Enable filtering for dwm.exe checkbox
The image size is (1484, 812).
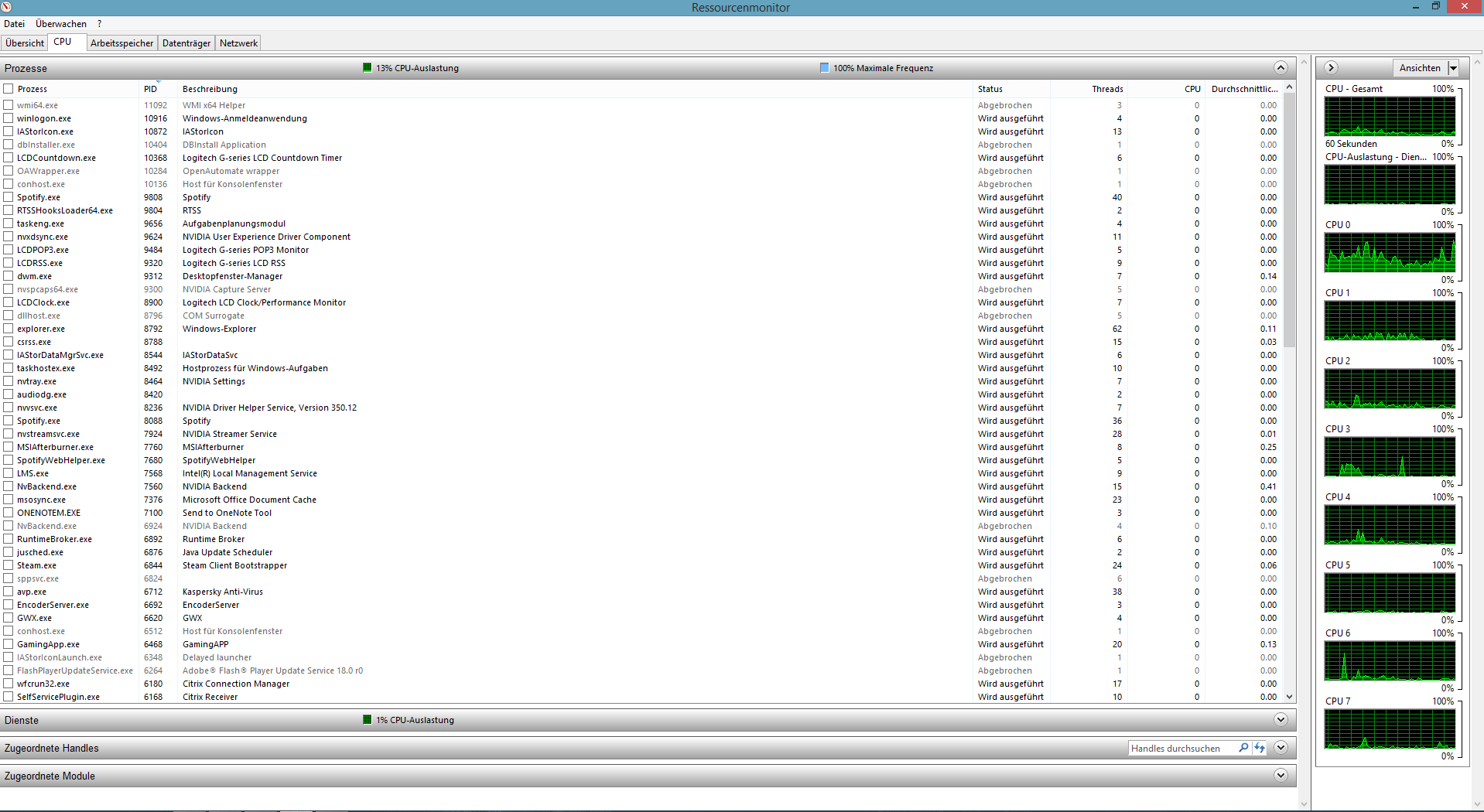[9, 276]
